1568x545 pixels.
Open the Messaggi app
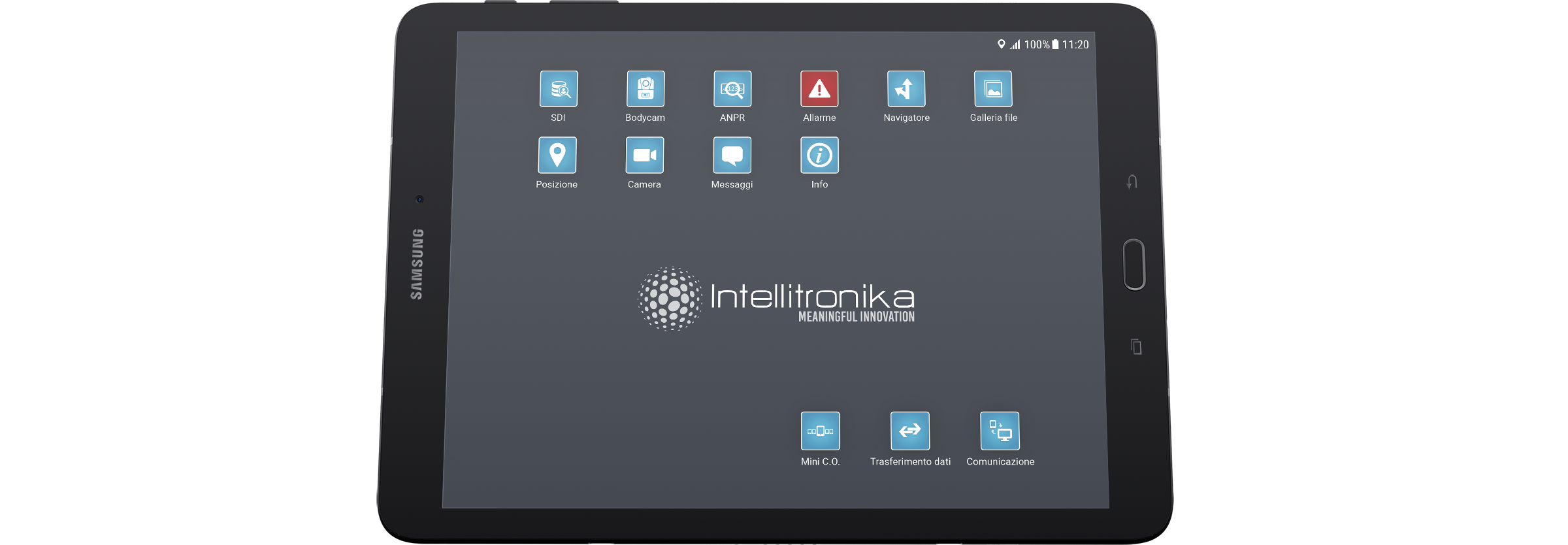[x=732, y=156]
